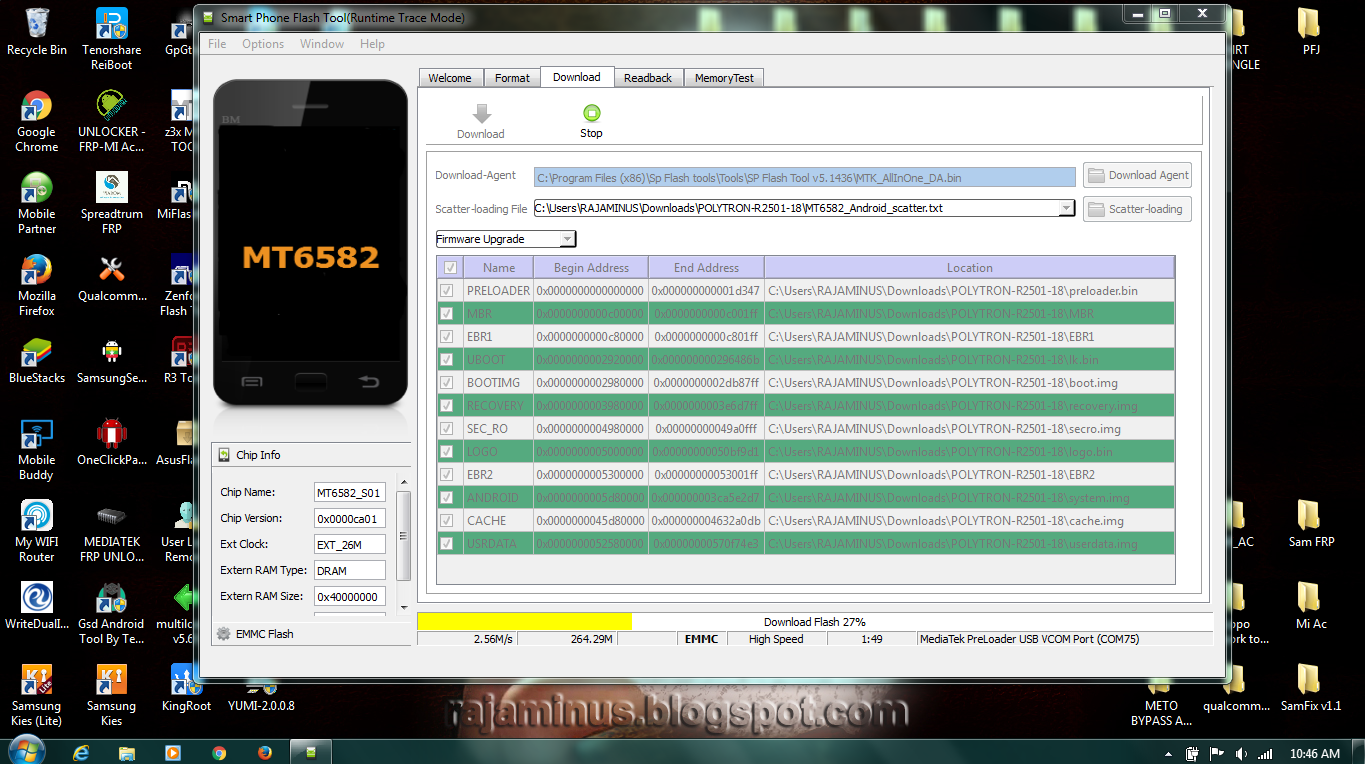Screen dimensions: 1365x764
Task: Toggle the UBOOT row checkbox
Action: click(x=447, y=360)
